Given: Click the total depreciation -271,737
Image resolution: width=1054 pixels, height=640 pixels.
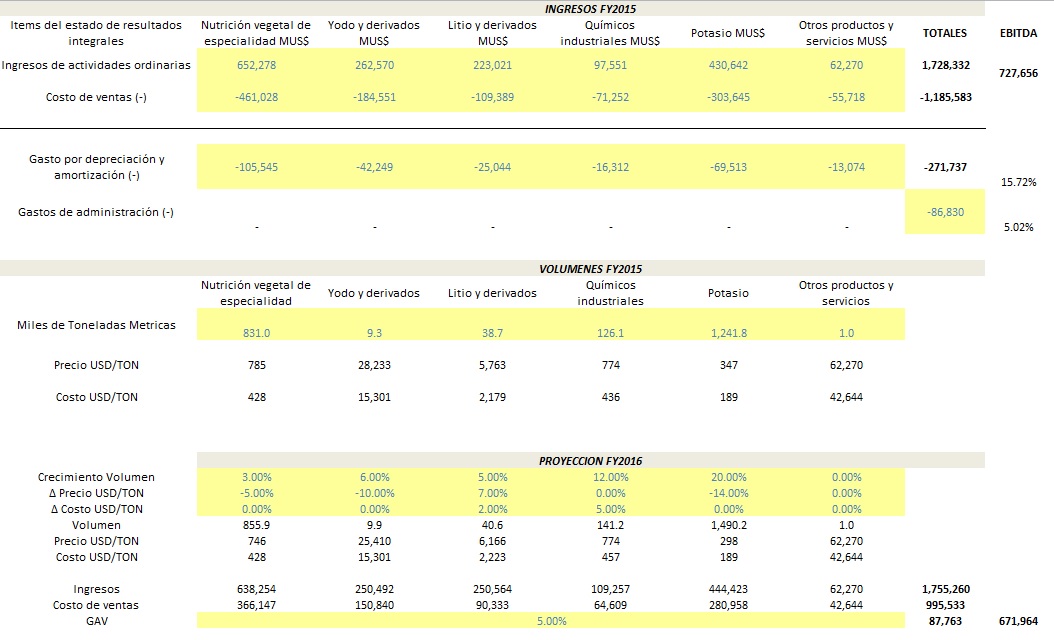Looking at the screenshot, I should (946, 167).
